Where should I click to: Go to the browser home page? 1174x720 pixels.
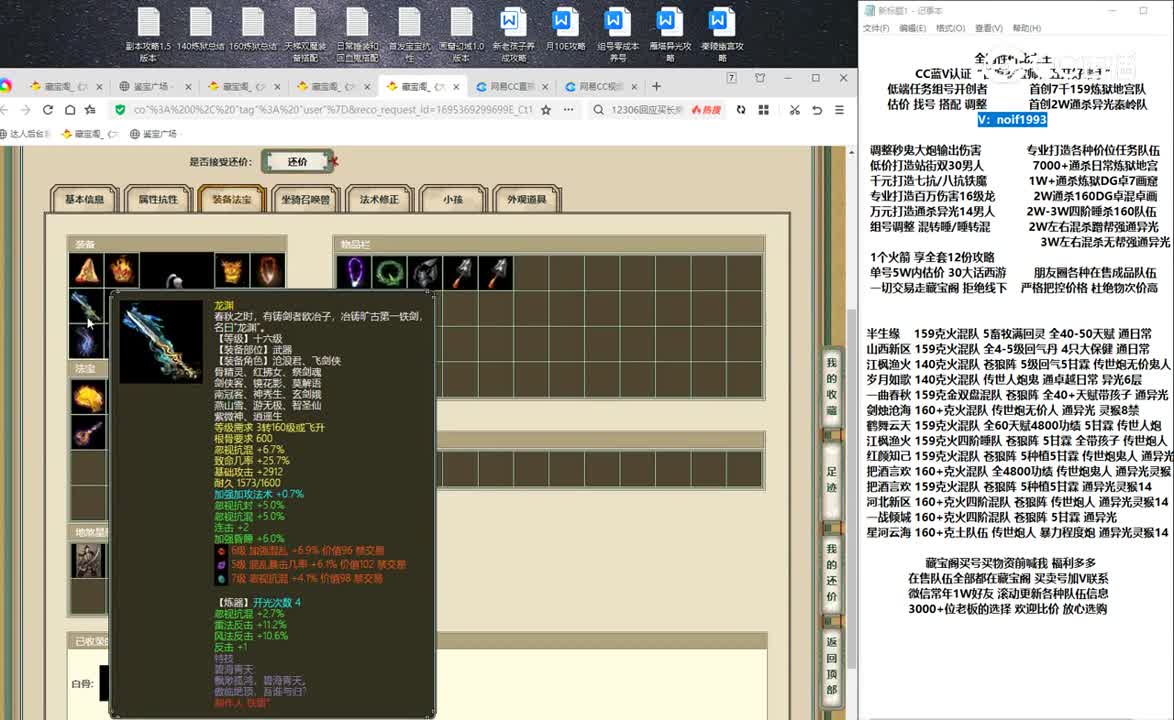70,110
